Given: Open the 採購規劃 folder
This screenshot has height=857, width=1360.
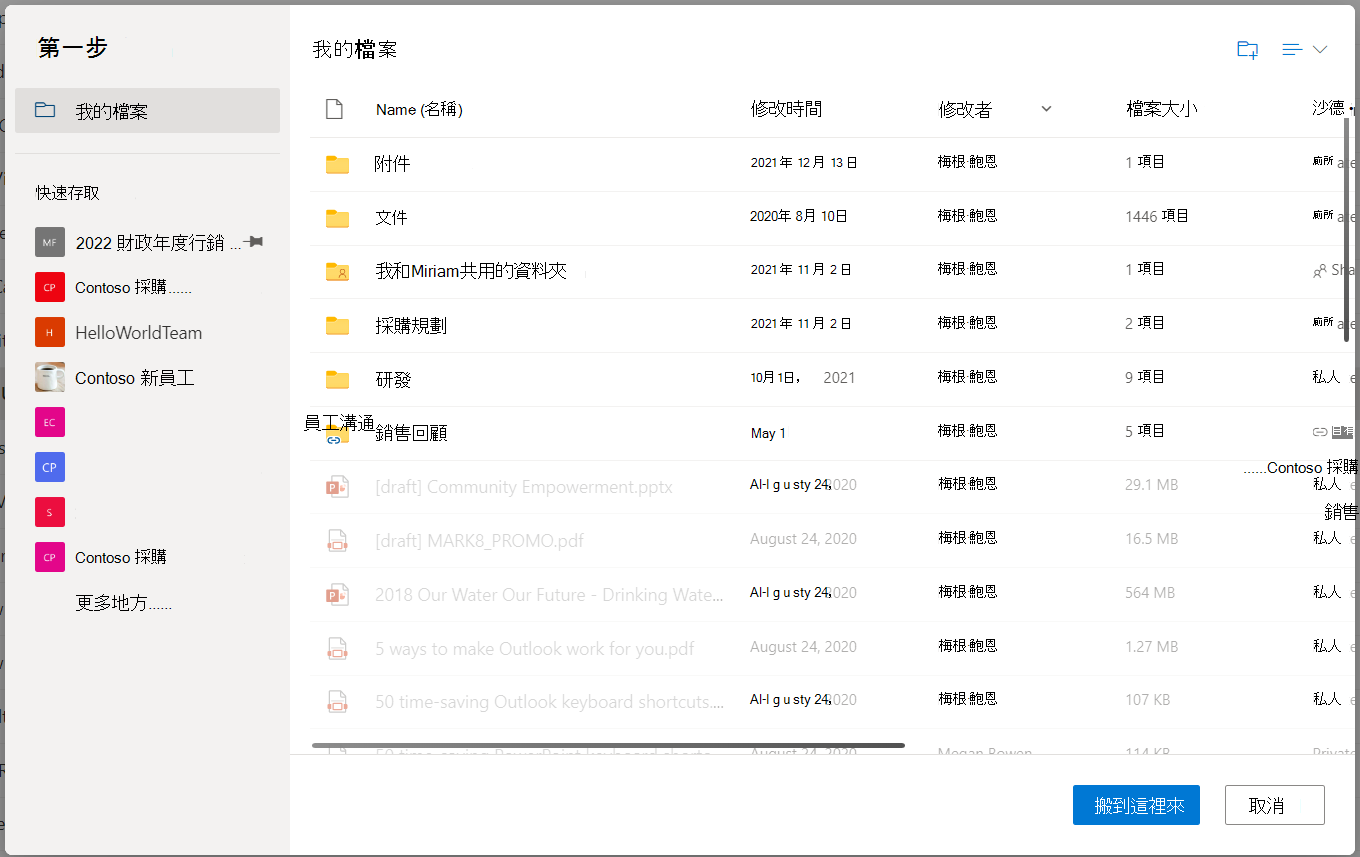Looking at the screenshot, I should [411, 325].
